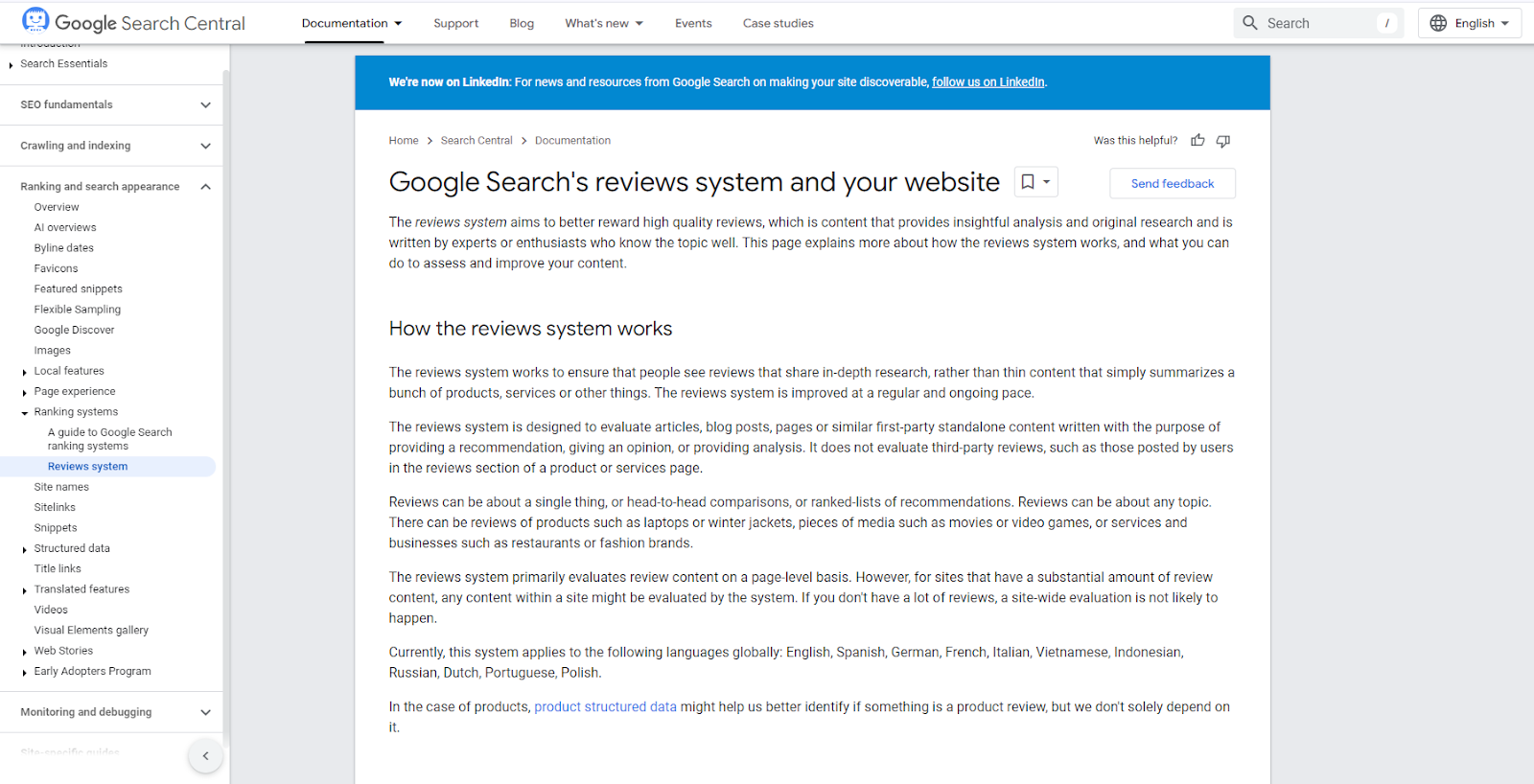1534x784 pixels.
Task: Click the Search Central breadcrumb
Action: [x=476, y=141]
